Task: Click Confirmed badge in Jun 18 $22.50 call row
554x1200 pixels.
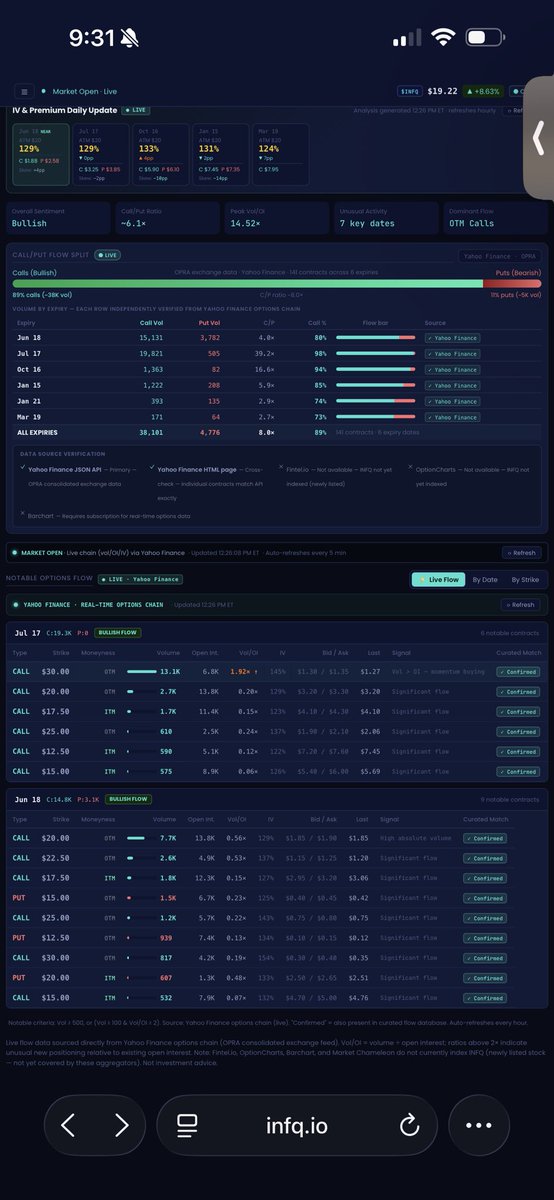Action: (485, 858)
